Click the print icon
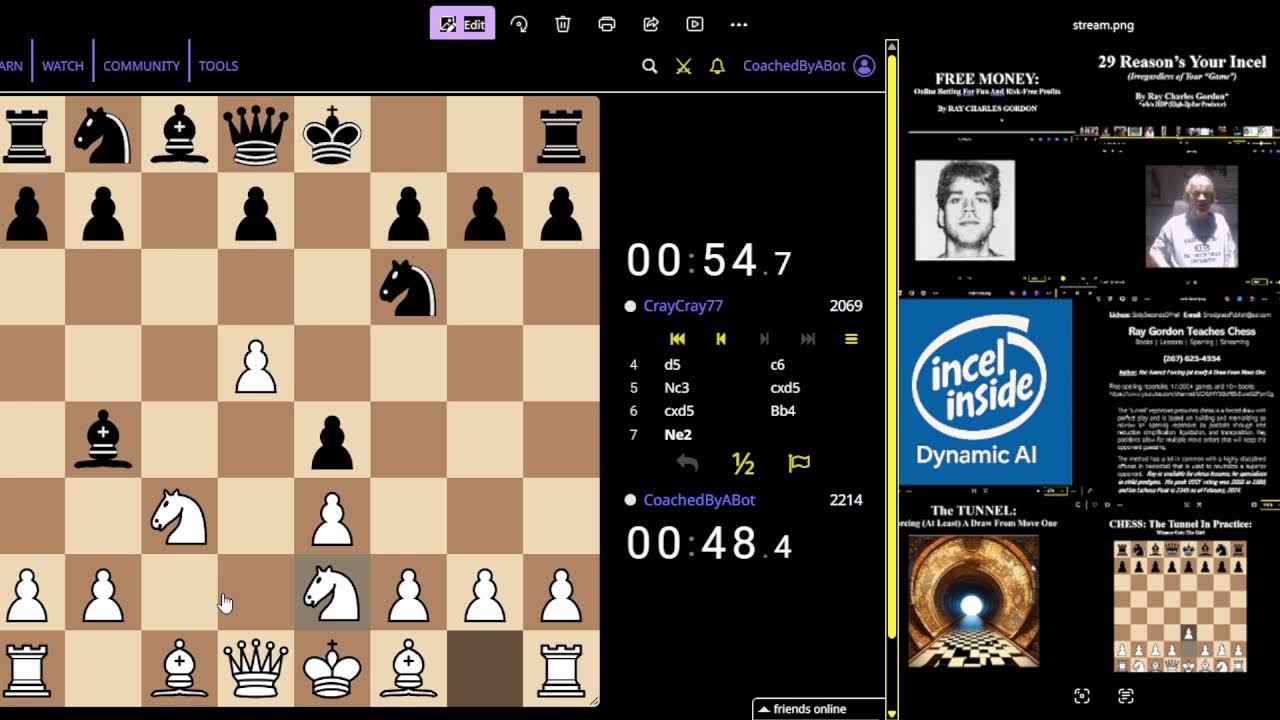1280x720 pixels. pyautogui.click(x=607, y=24)
